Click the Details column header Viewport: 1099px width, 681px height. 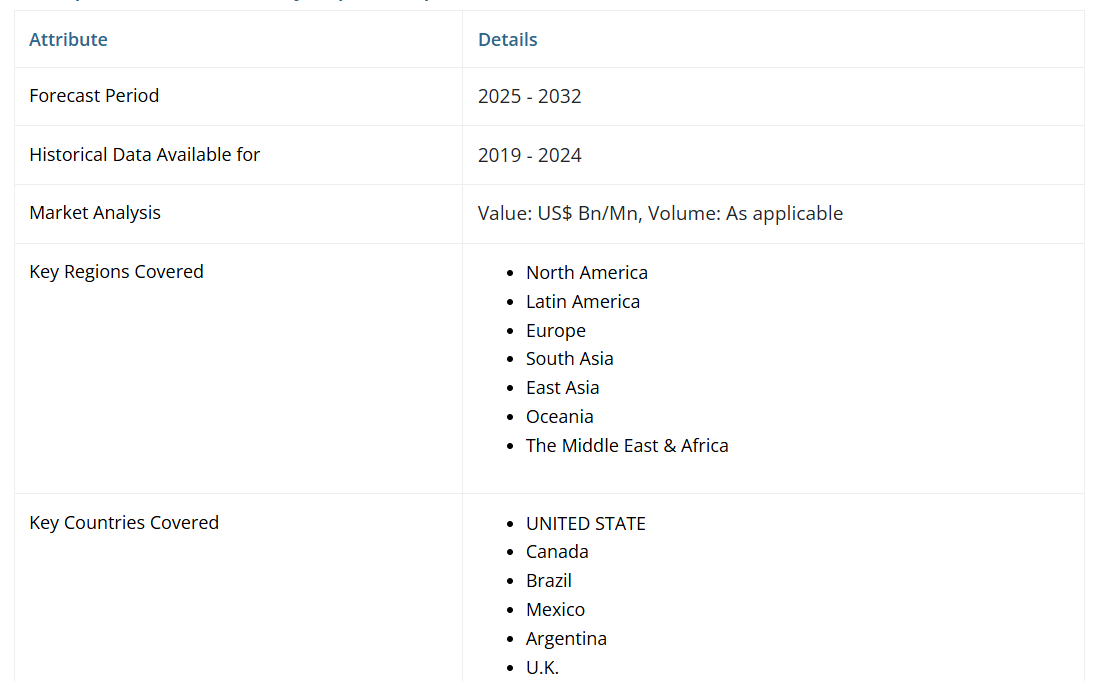point(507,40)
